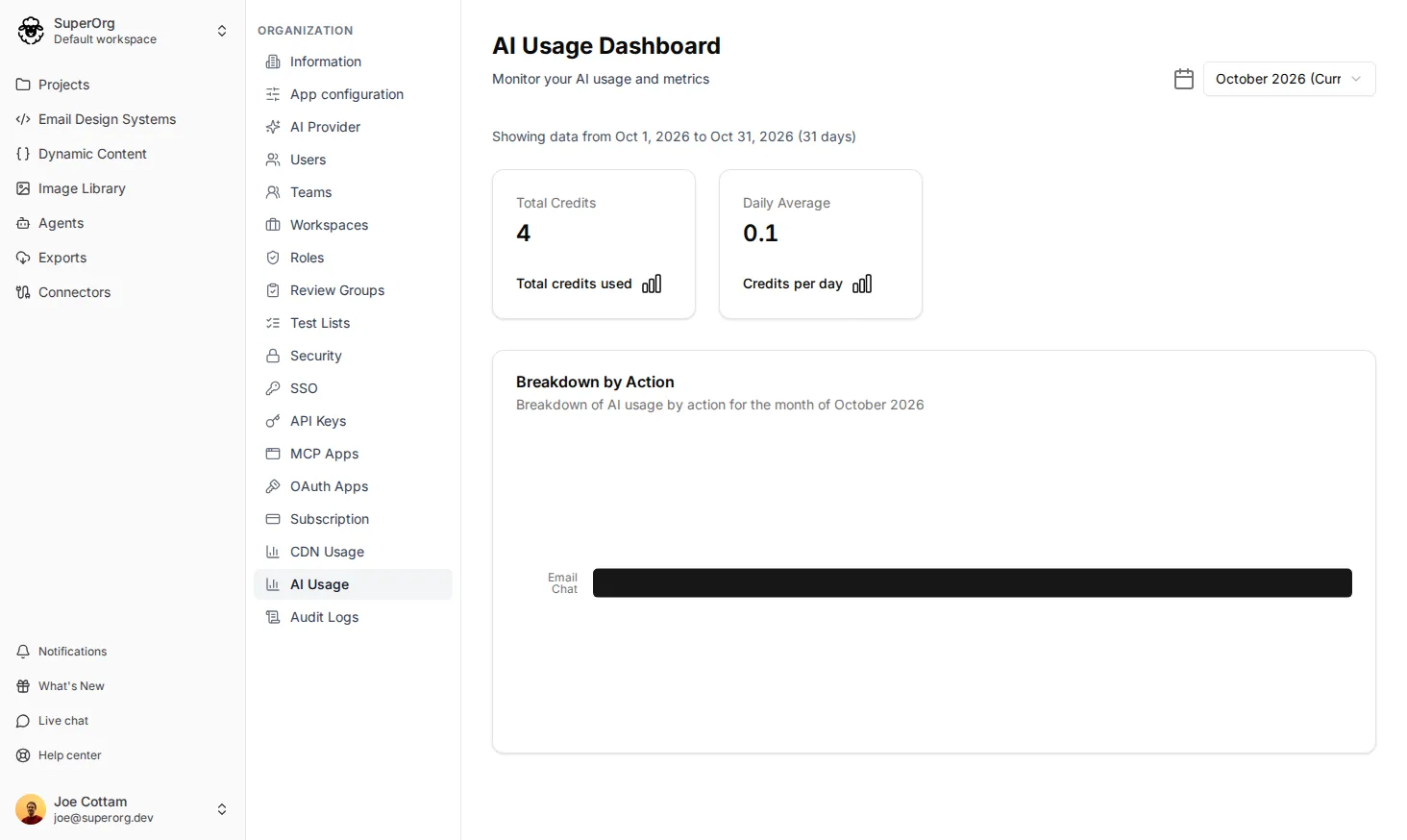Go to App configuration
Screen dimensions: 1407x840
tap(353, 94)
